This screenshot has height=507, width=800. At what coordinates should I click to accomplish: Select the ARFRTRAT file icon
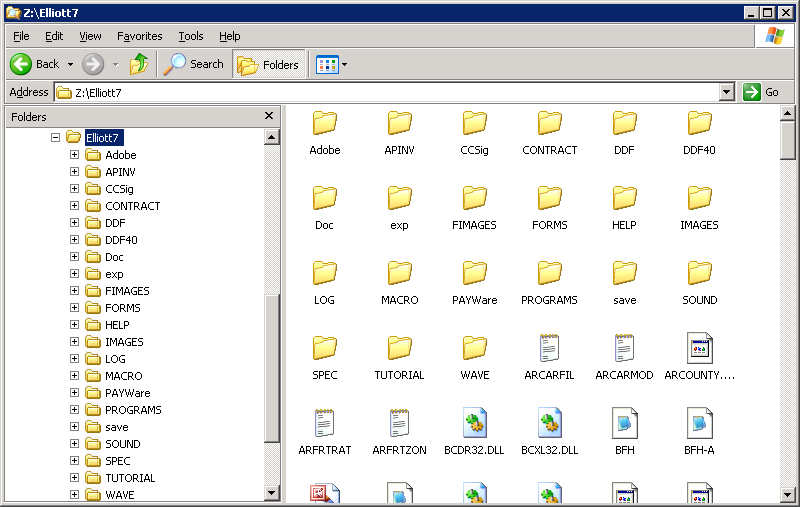click(x=324, y=423)
